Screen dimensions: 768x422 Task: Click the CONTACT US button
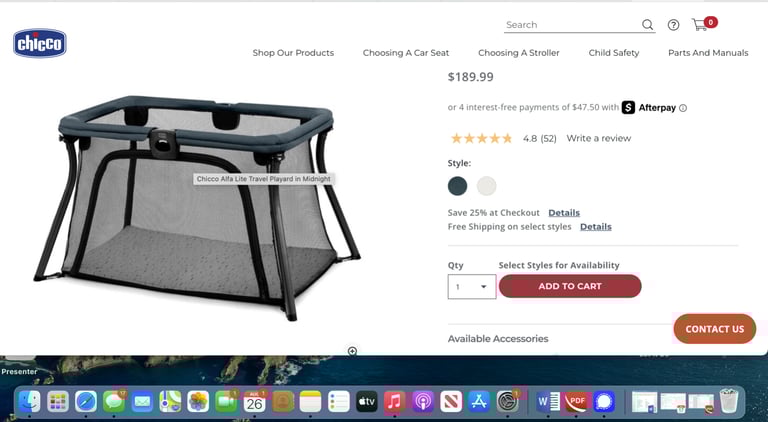tap(715, 329)
